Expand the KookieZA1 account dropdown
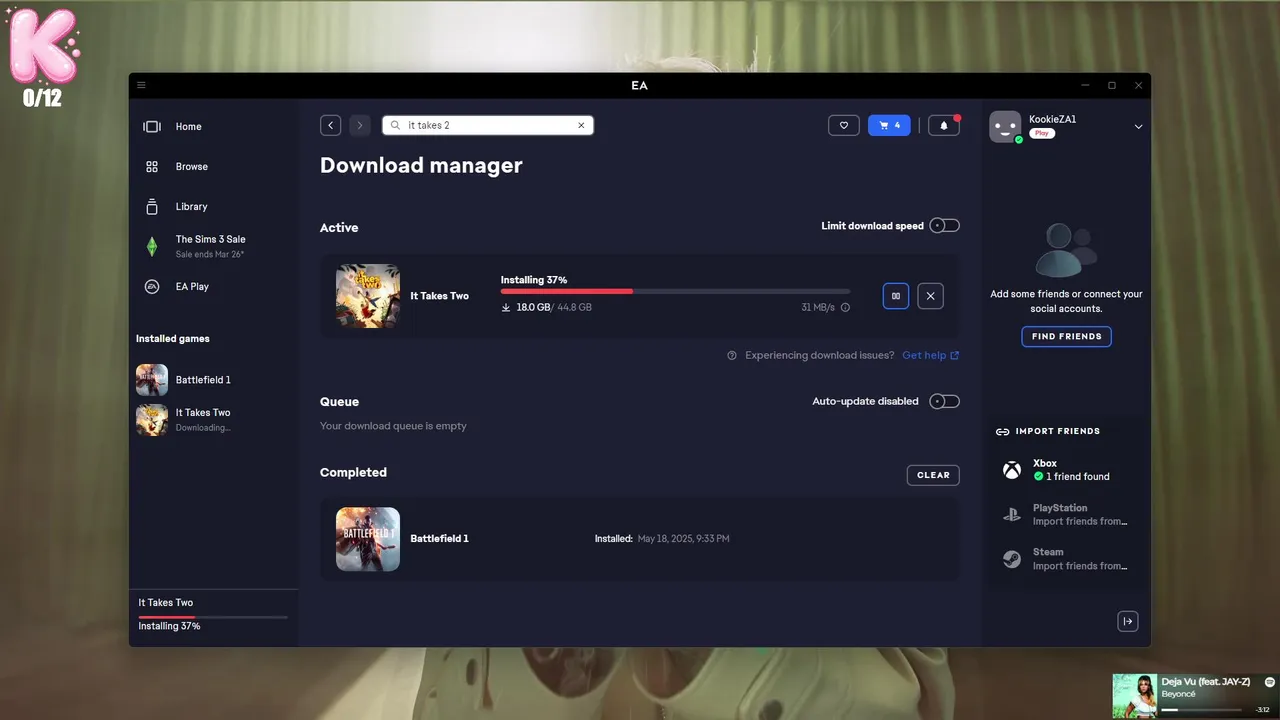This screenshot has height=720, width=1280. point(1138,127)
